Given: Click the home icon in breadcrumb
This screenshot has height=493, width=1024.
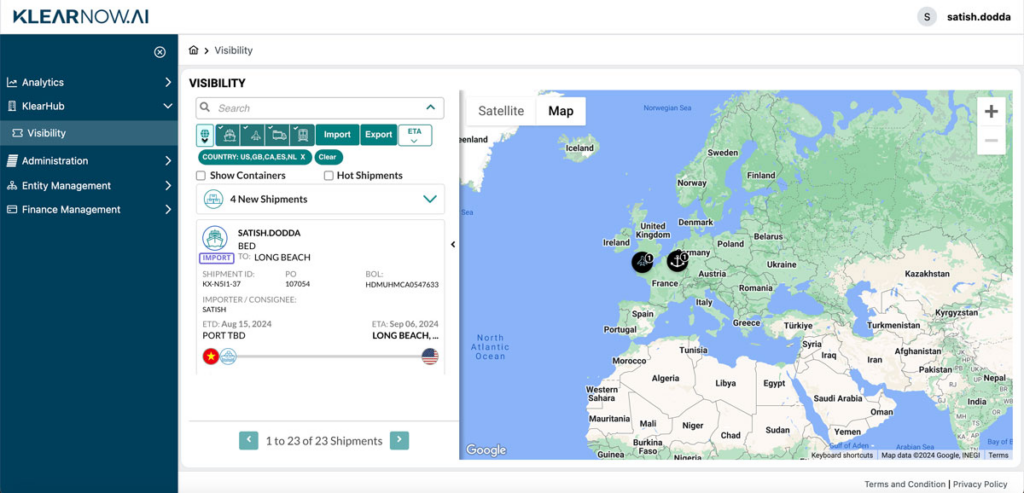Looking at the screenshot, I should 193,50.
